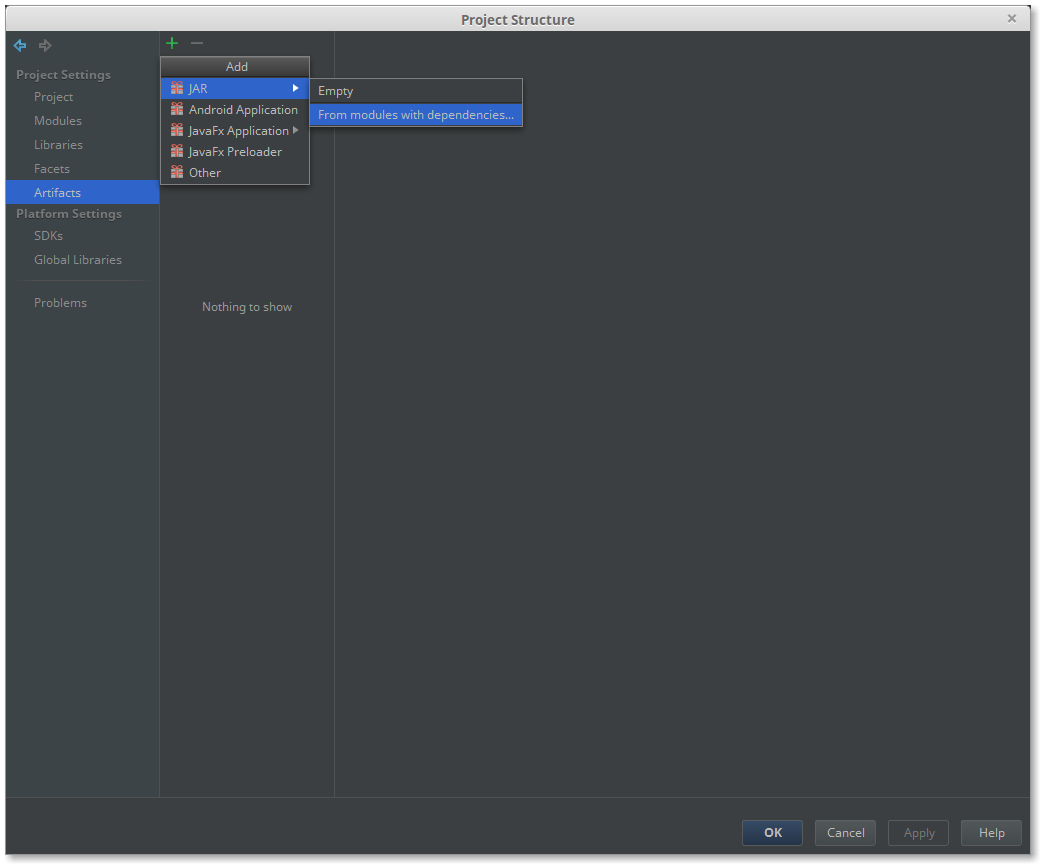The image size is (1040, 864).
Task: Click the JavaFx Preloader artifact icon
Action: pos(177,152)
